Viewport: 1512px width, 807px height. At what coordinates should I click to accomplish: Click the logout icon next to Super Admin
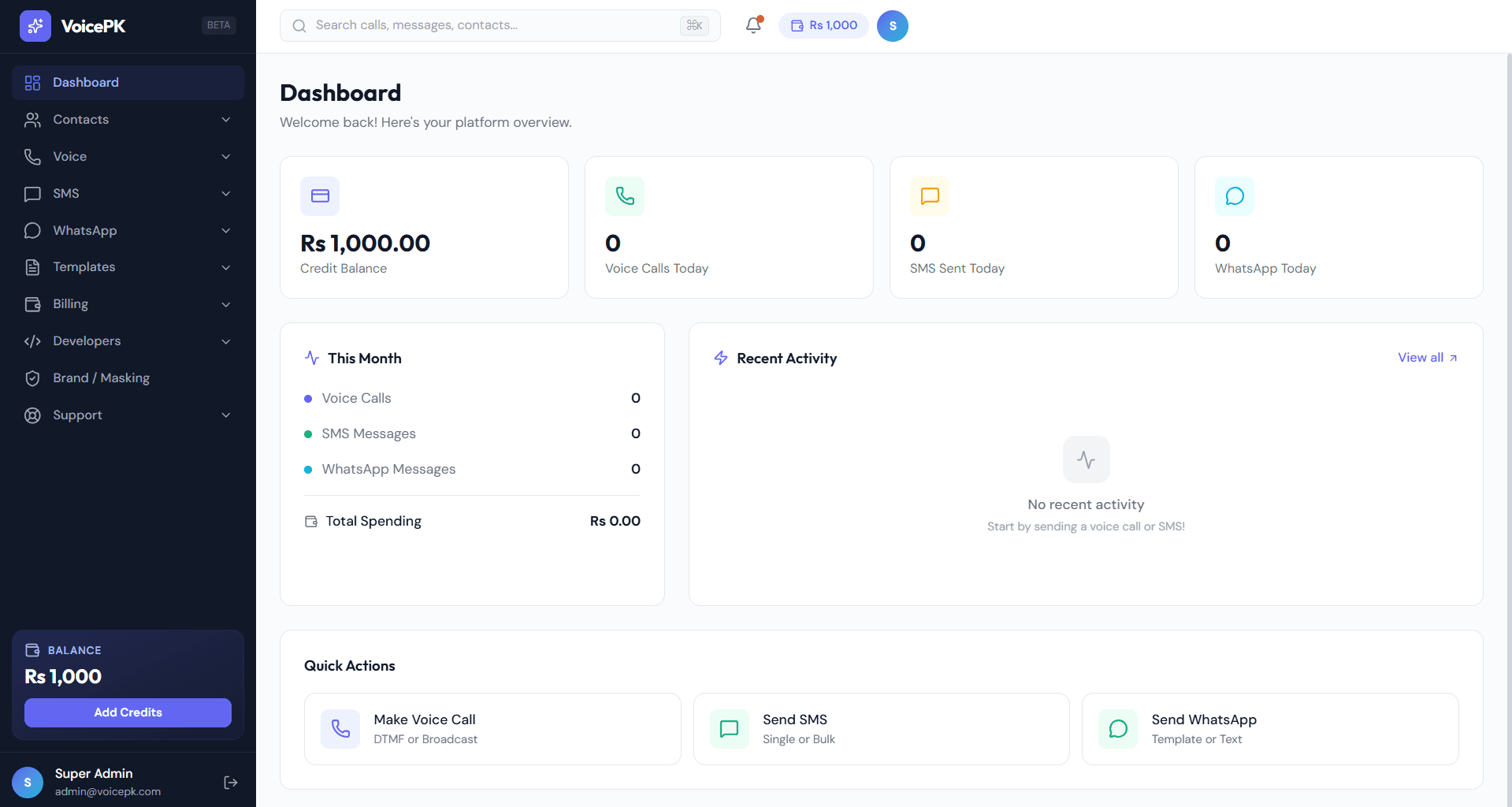(230, 782)
